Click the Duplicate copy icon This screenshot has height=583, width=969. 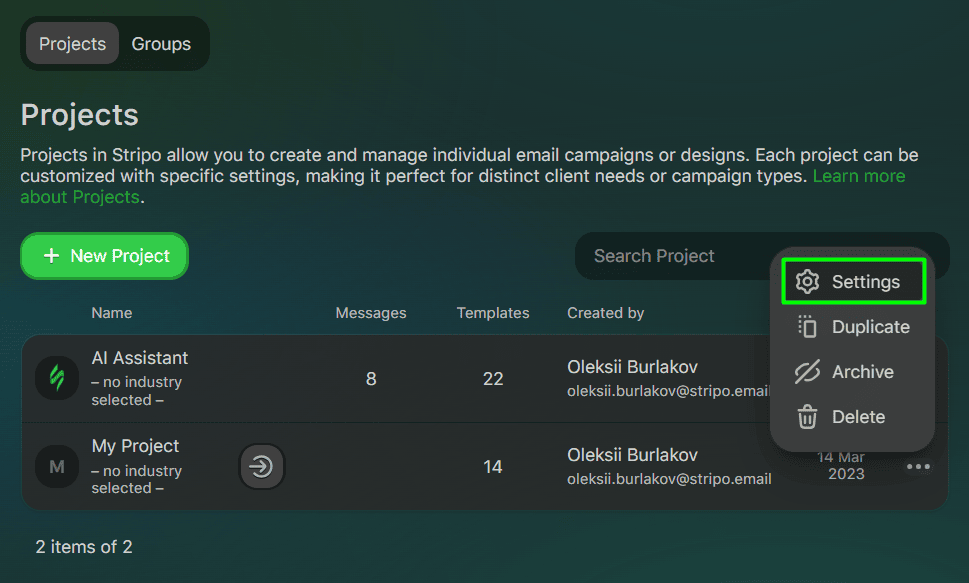tap(807, 327)
